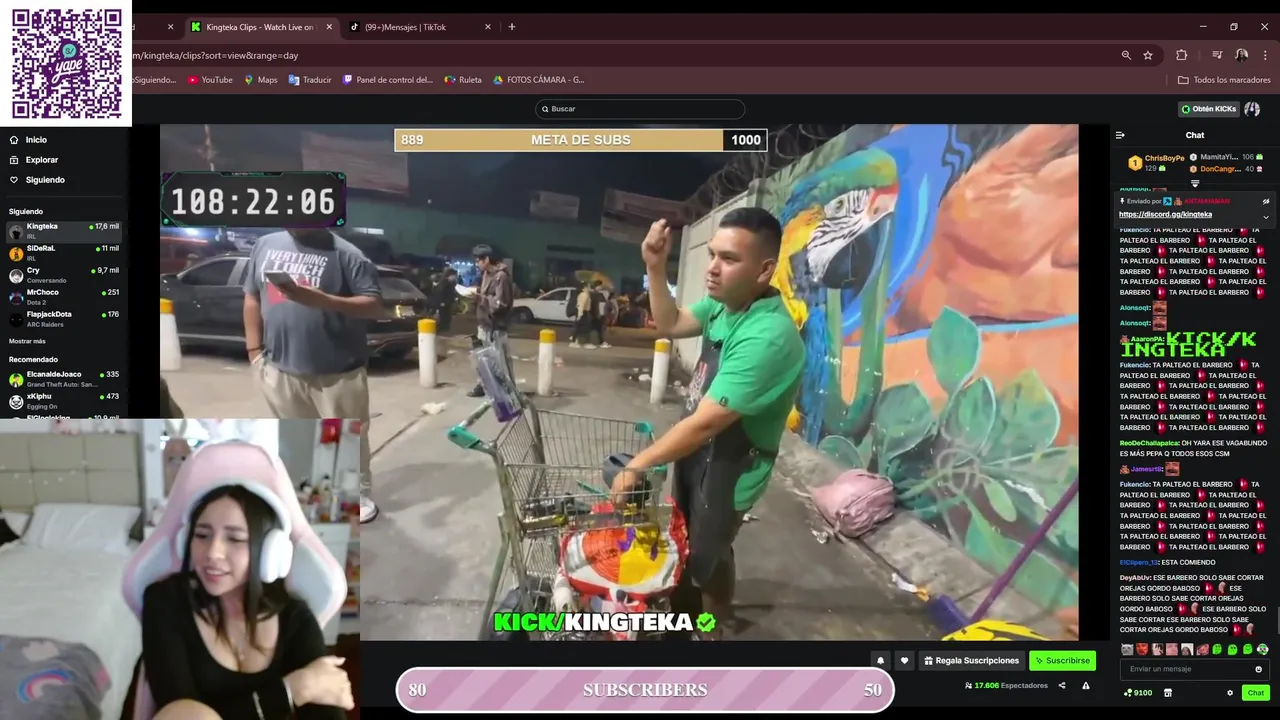Click the 17.606 Espectadores count

pyautogui.click(x=1006, y=686)
